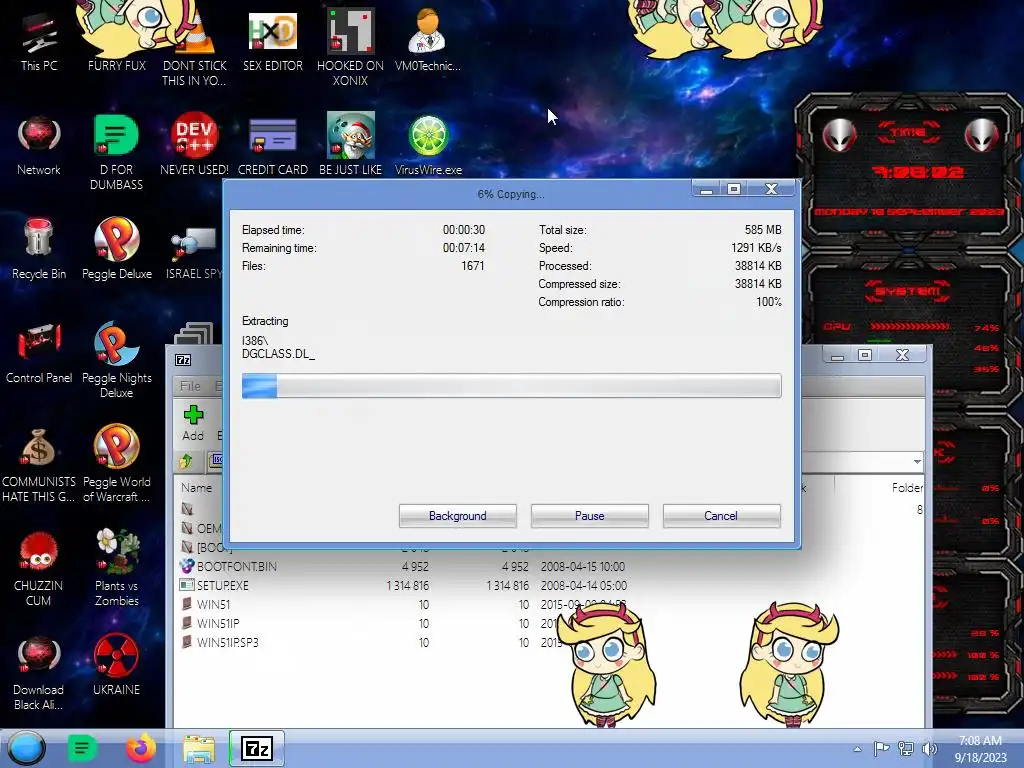Expand the 7-Zip address path dropdown
Screen dimensions: 1024x768
click(917, 462)
